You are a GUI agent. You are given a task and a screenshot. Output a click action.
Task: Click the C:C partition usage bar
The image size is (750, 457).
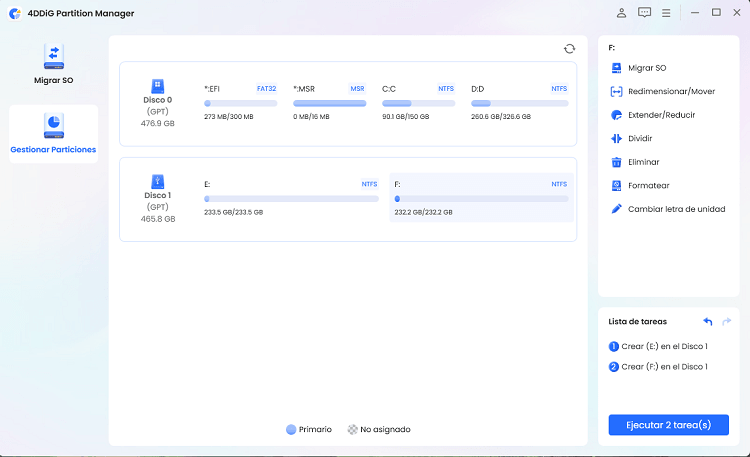coord(419,103)
